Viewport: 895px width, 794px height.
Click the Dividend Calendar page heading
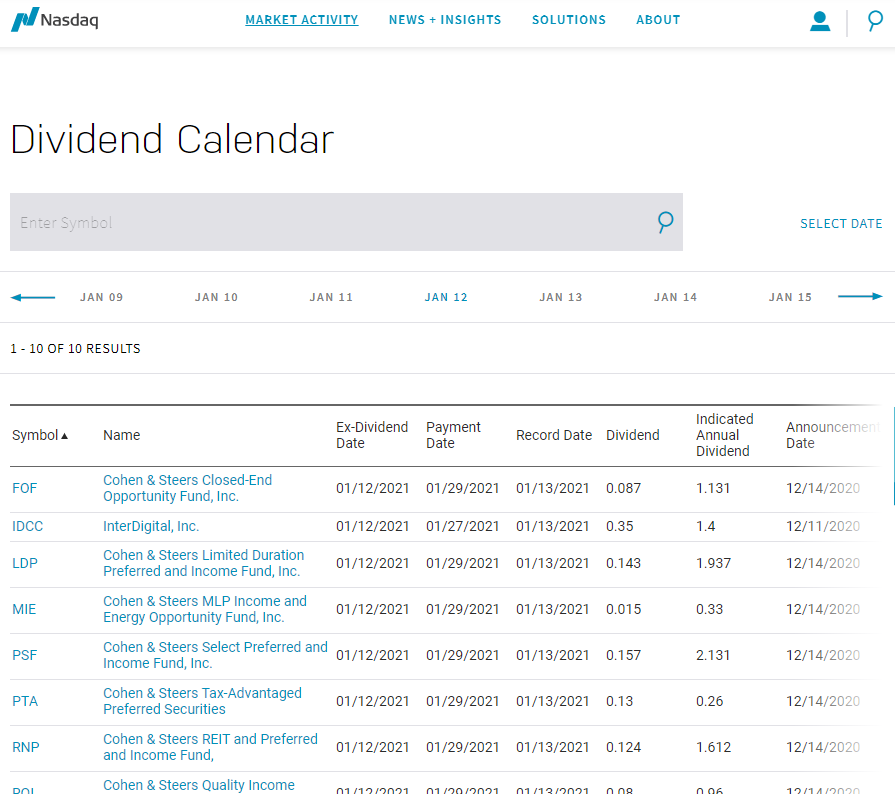[172, 139]
